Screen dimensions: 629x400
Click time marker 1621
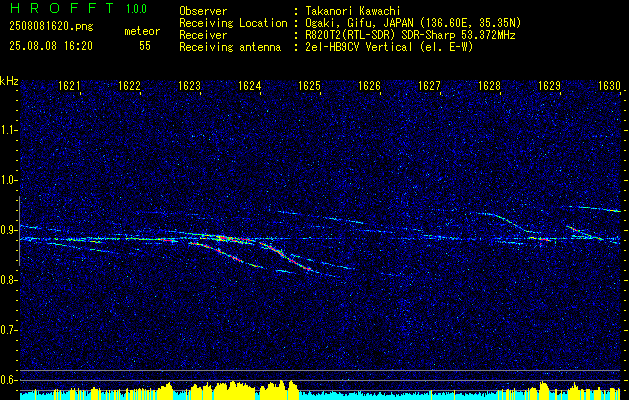click(x=69, y=85)
